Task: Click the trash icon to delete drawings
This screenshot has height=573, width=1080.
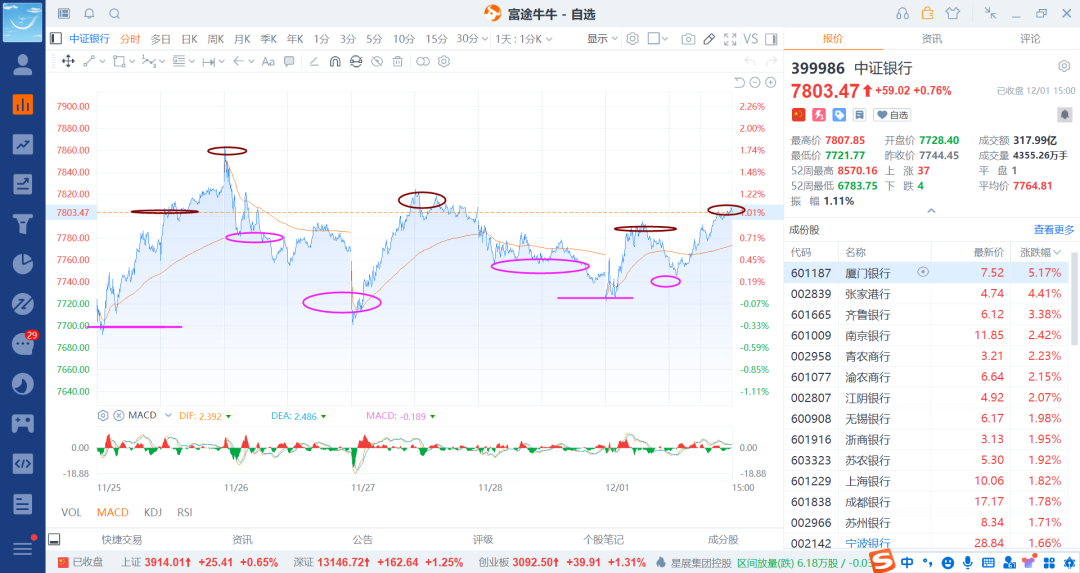Action: click(x=397, y=61)
